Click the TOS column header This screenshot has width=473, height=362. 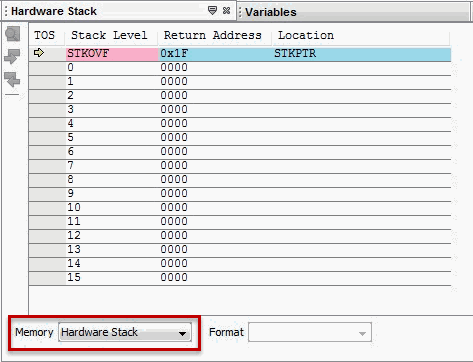click(x=47, y=35)
